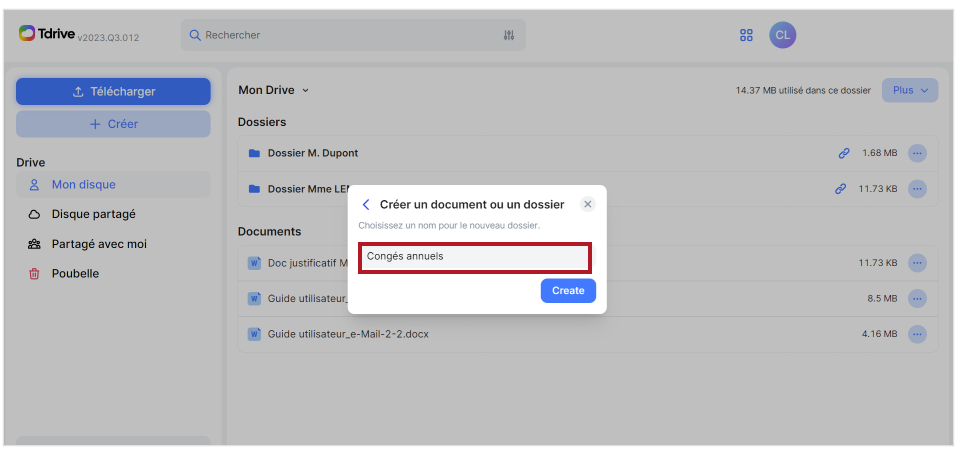Click folder icon of Dossier M. Dupont
963x463 pixels.
pos(254,153)
